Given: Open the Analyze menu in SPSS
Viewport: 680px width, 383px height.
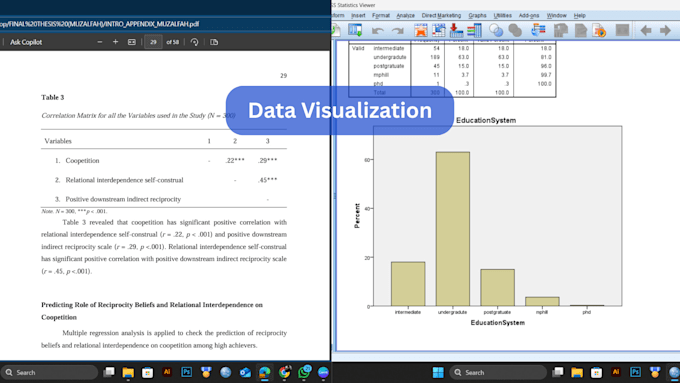Looking at the screenshot, I should click(405, 16).
